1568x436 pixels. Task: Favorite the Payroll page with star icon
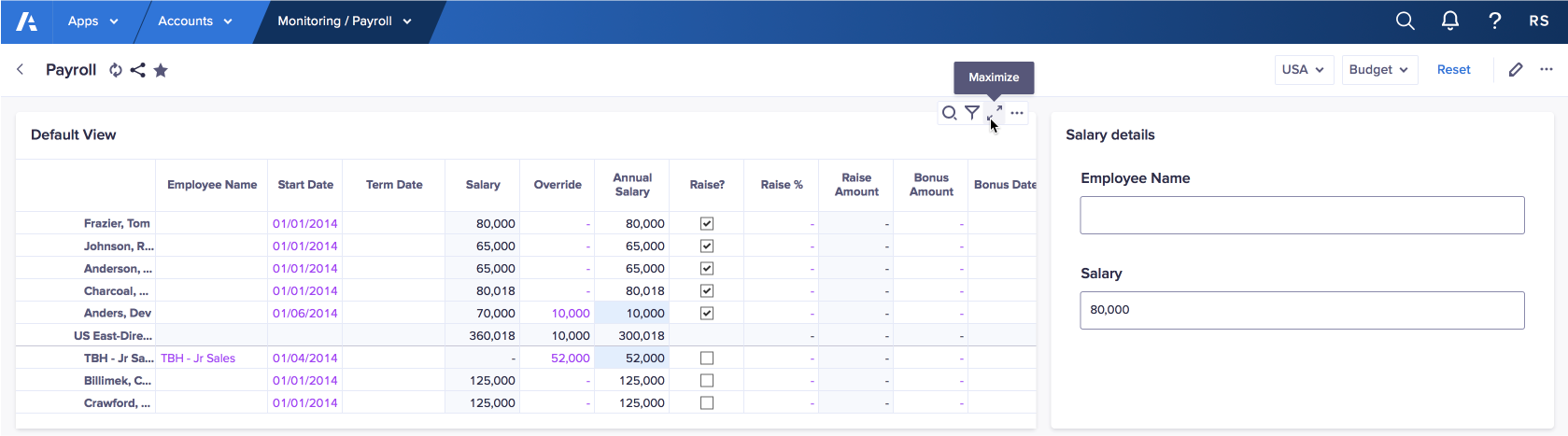coord(161,70)
